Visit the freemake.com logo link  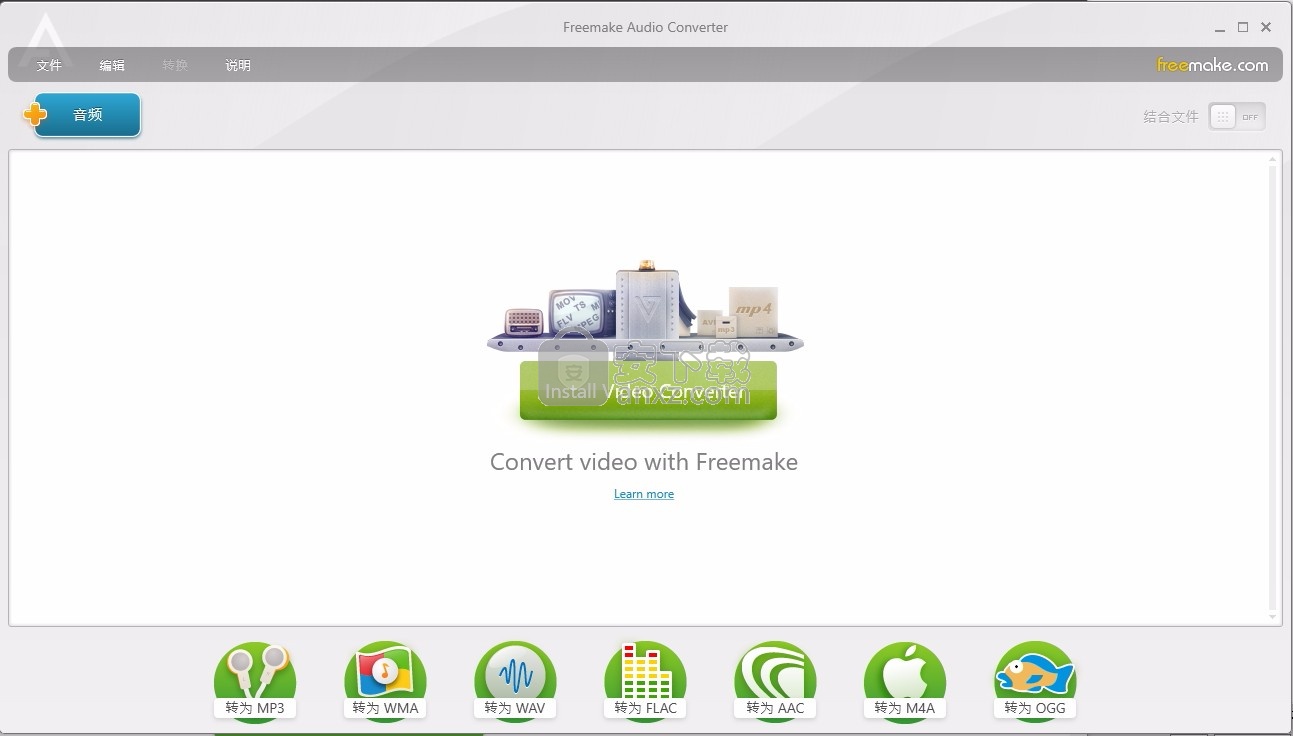[x=1212, y=65]
